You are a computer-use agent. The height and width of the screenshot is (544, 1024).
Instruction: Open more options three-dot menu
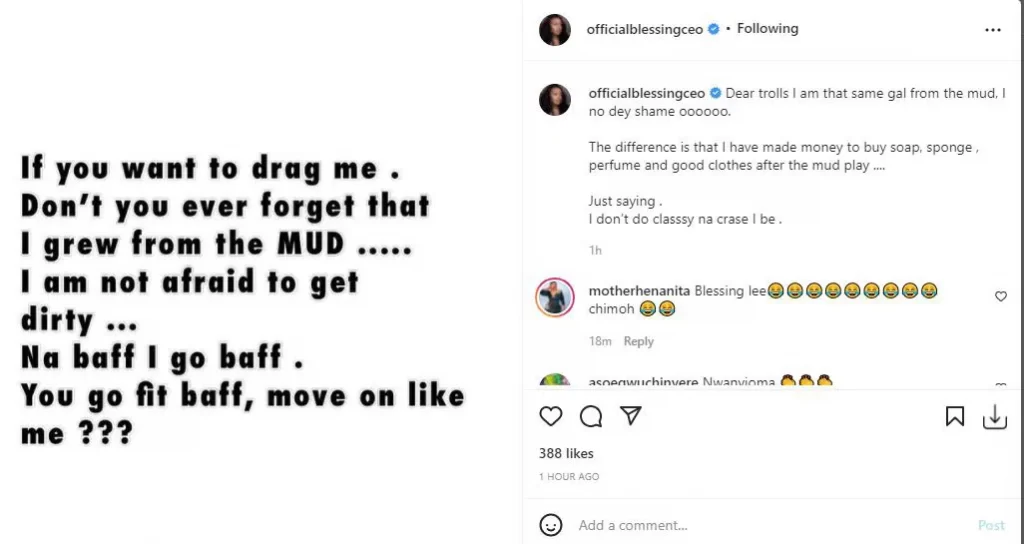coord(992,30)
